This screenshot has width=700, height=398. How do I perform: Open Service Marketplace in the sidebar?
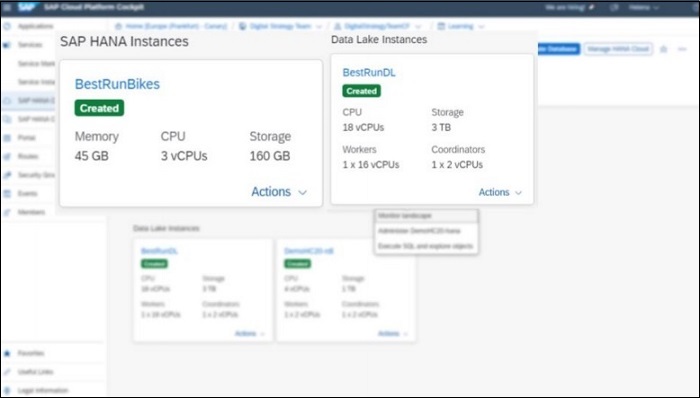(x=36, y=64)
